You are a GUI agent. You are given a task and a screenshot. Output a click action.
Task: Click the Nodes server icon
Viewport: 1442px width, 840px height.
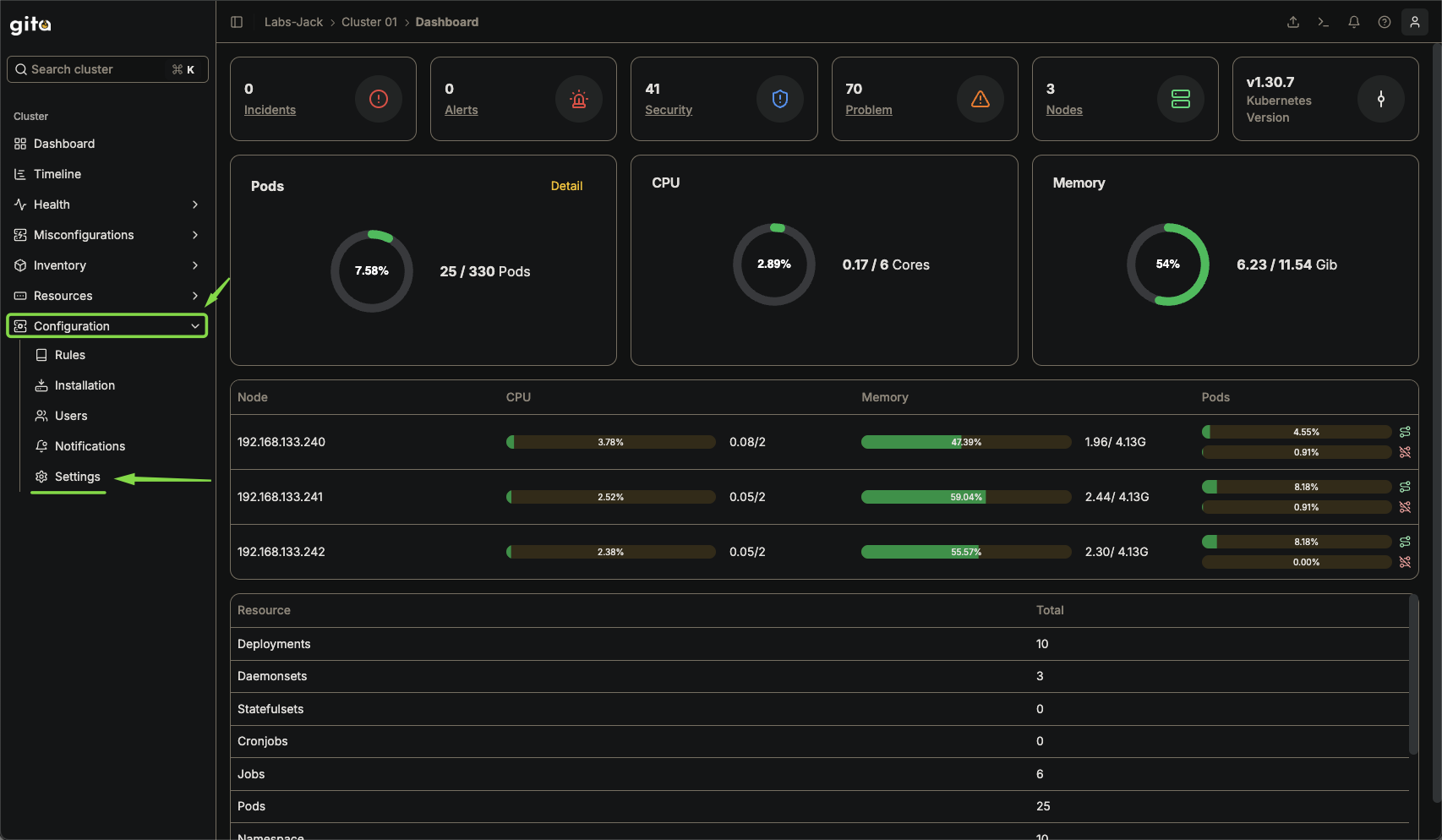1181,99
